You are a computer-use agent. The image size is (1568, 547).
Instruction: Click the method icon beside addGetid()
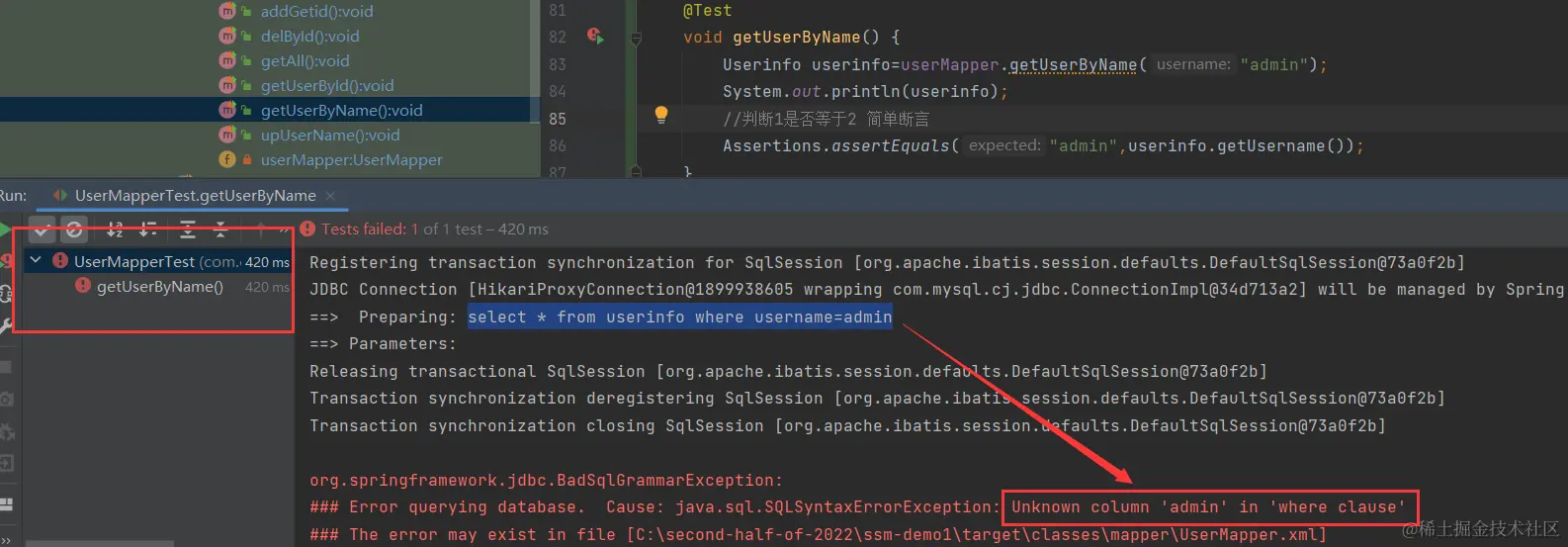click(x=227, y=11)
